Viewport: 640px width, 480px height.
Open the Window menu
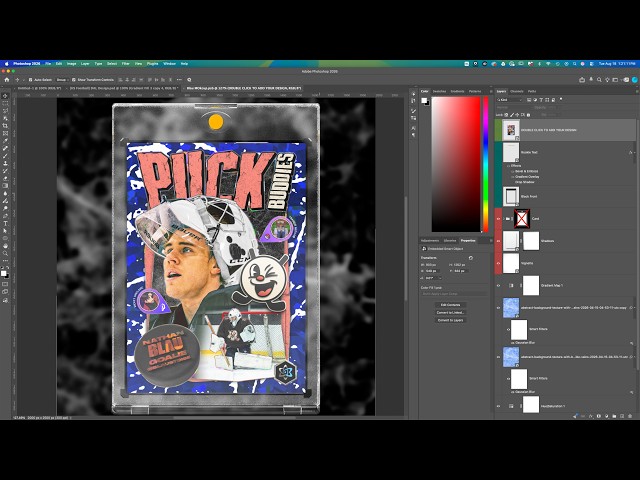click(x=169, y=64)
